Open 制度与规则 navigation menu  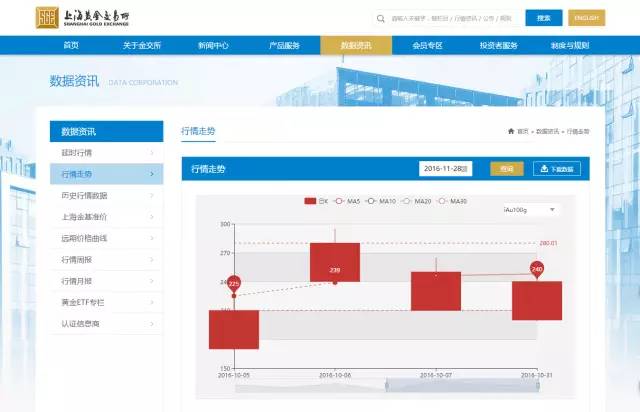pos(570,45)
